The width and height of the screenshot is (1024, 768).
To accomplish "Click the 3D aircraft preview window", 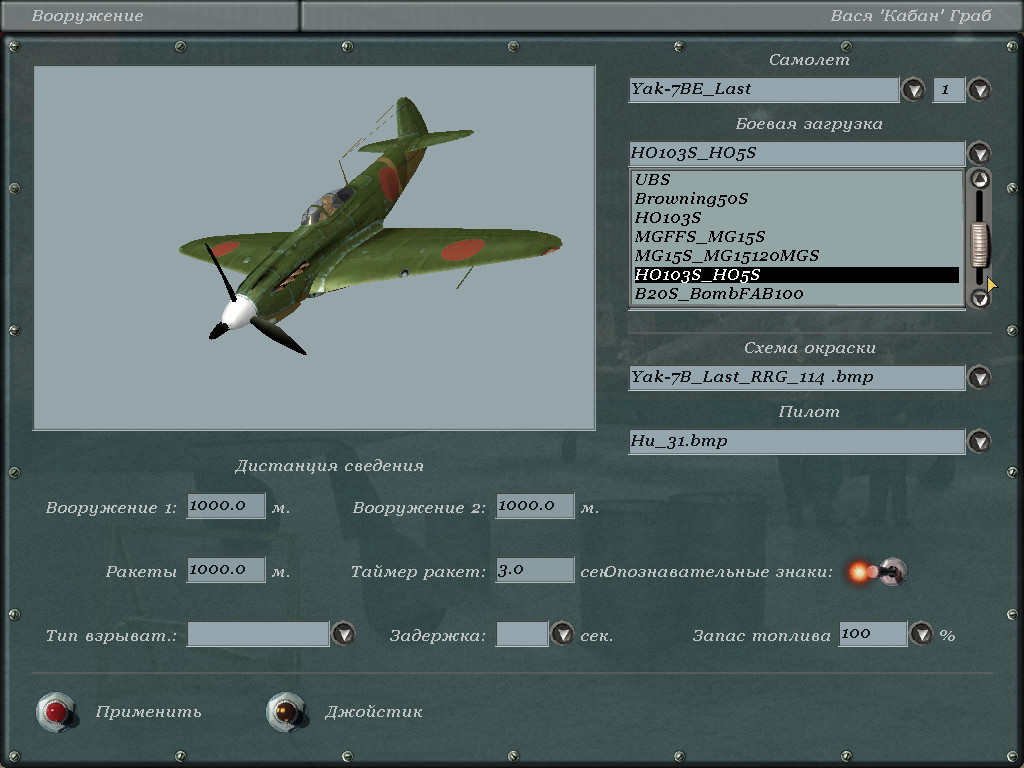I will coord(314,248).
